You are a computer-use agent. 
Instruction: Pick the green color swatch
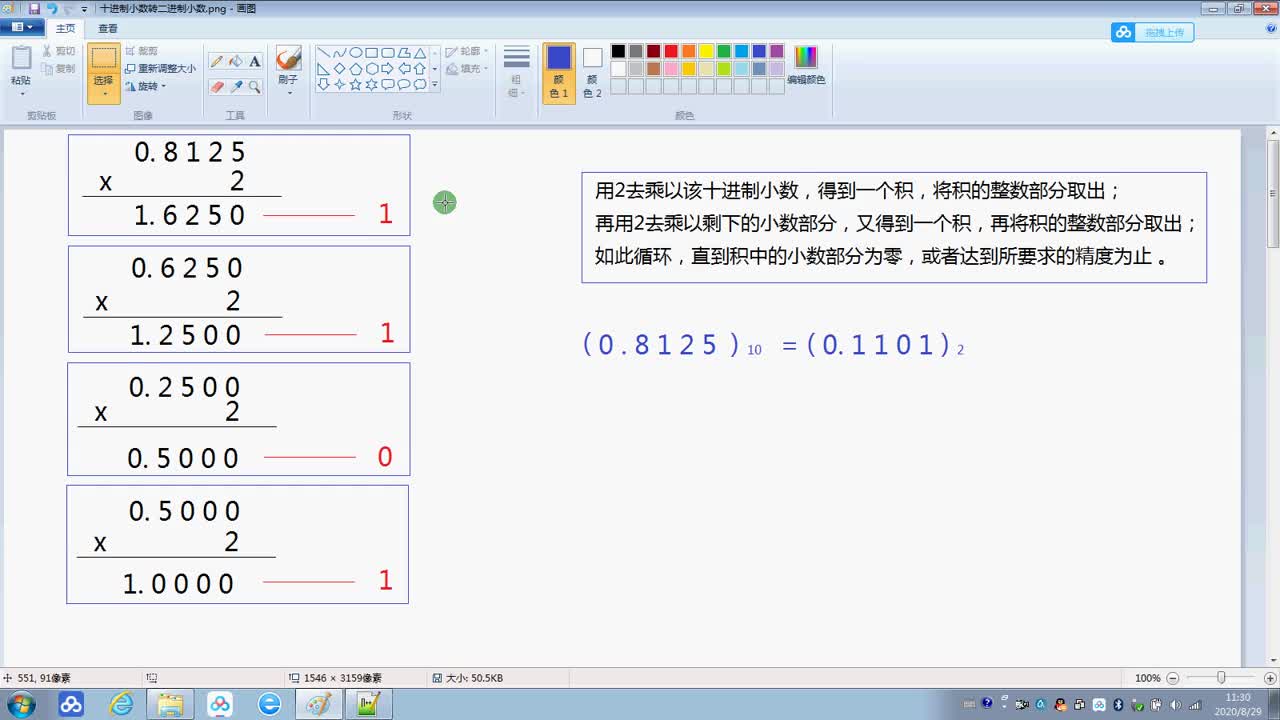tap(724, 51)
